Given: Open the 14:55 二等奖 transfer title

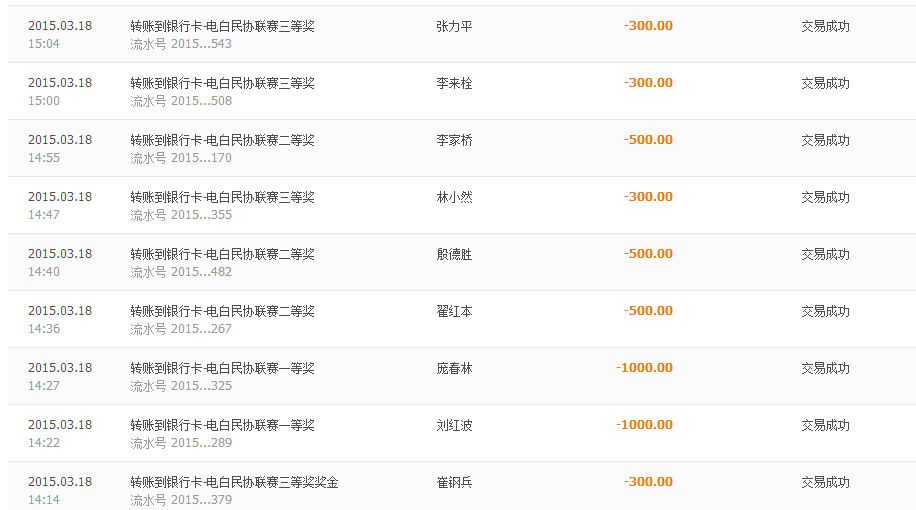Looking at the screenshot, I should (222, 140).
